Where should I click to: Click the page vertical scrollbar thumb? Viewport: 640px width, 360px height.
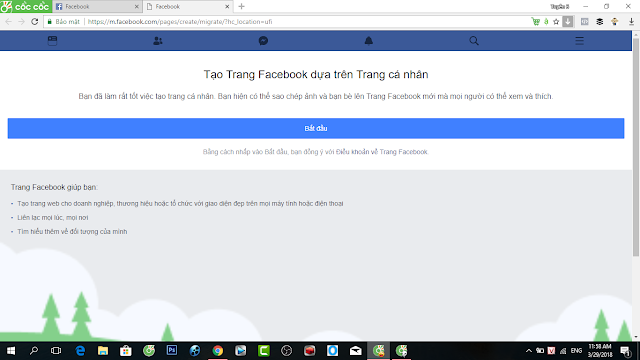click(636, 147)
